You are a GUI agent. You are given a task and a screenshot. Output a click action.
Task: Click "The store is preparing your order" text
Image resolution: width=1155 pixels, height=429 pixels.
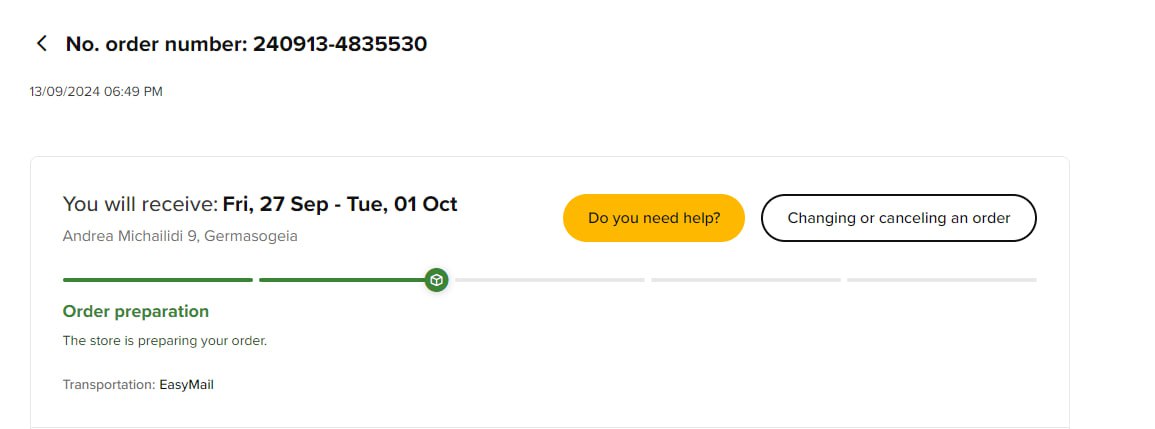165,341
